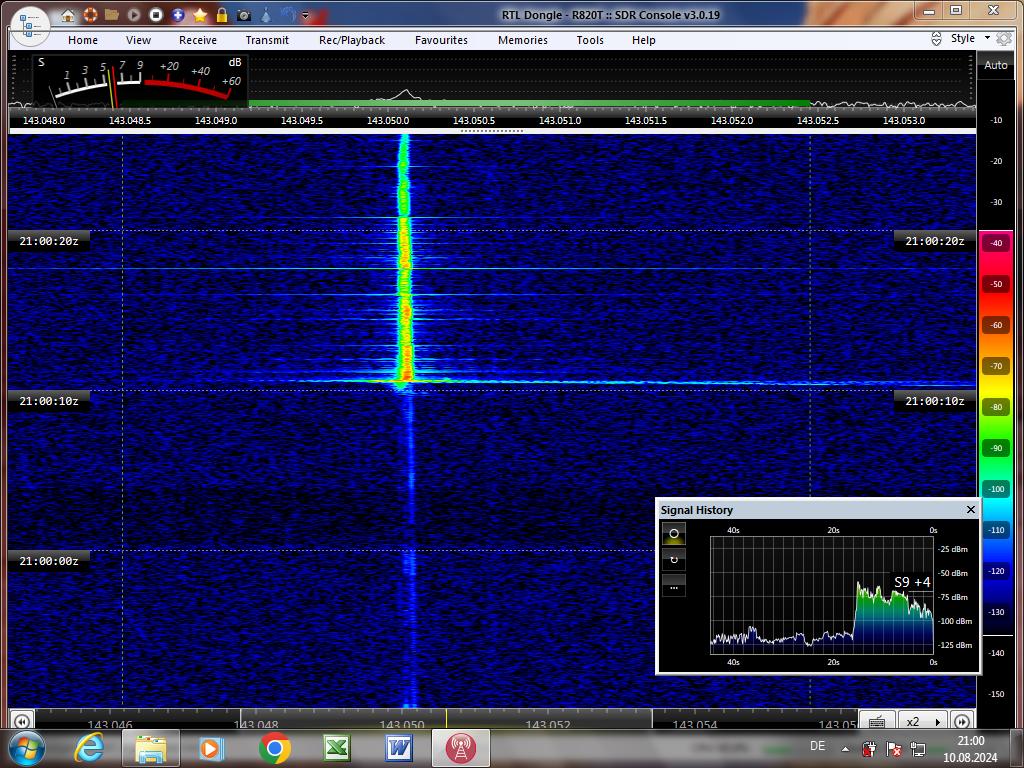Click the scroll left rewind button
This screenshot has height=768, width=1024.
pyautogui.click(x=21, y=721)
